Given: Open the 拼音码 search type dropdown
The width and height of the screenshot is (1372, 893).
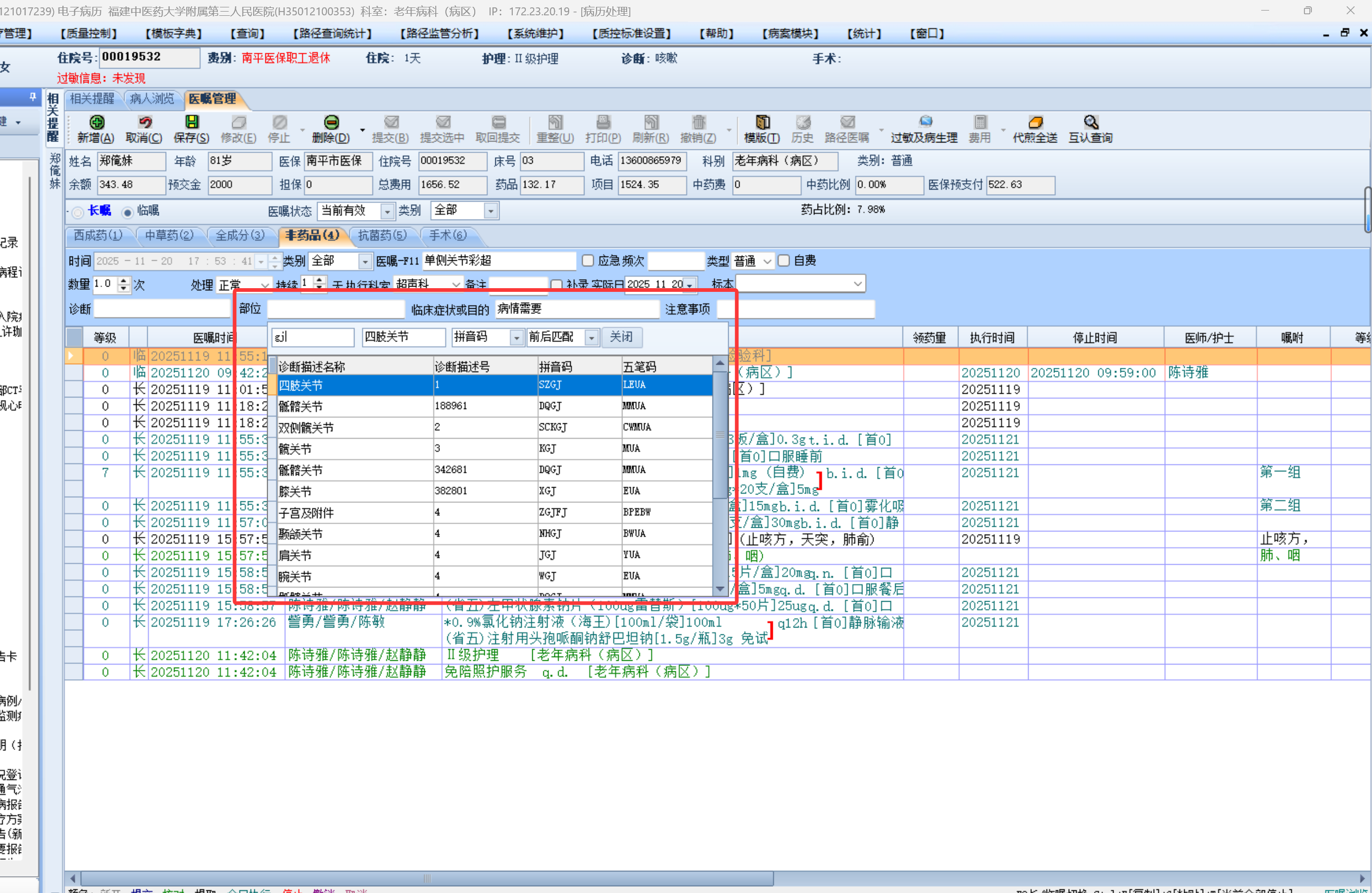Looking at the screenshot, I should click(x=516, y=337).
